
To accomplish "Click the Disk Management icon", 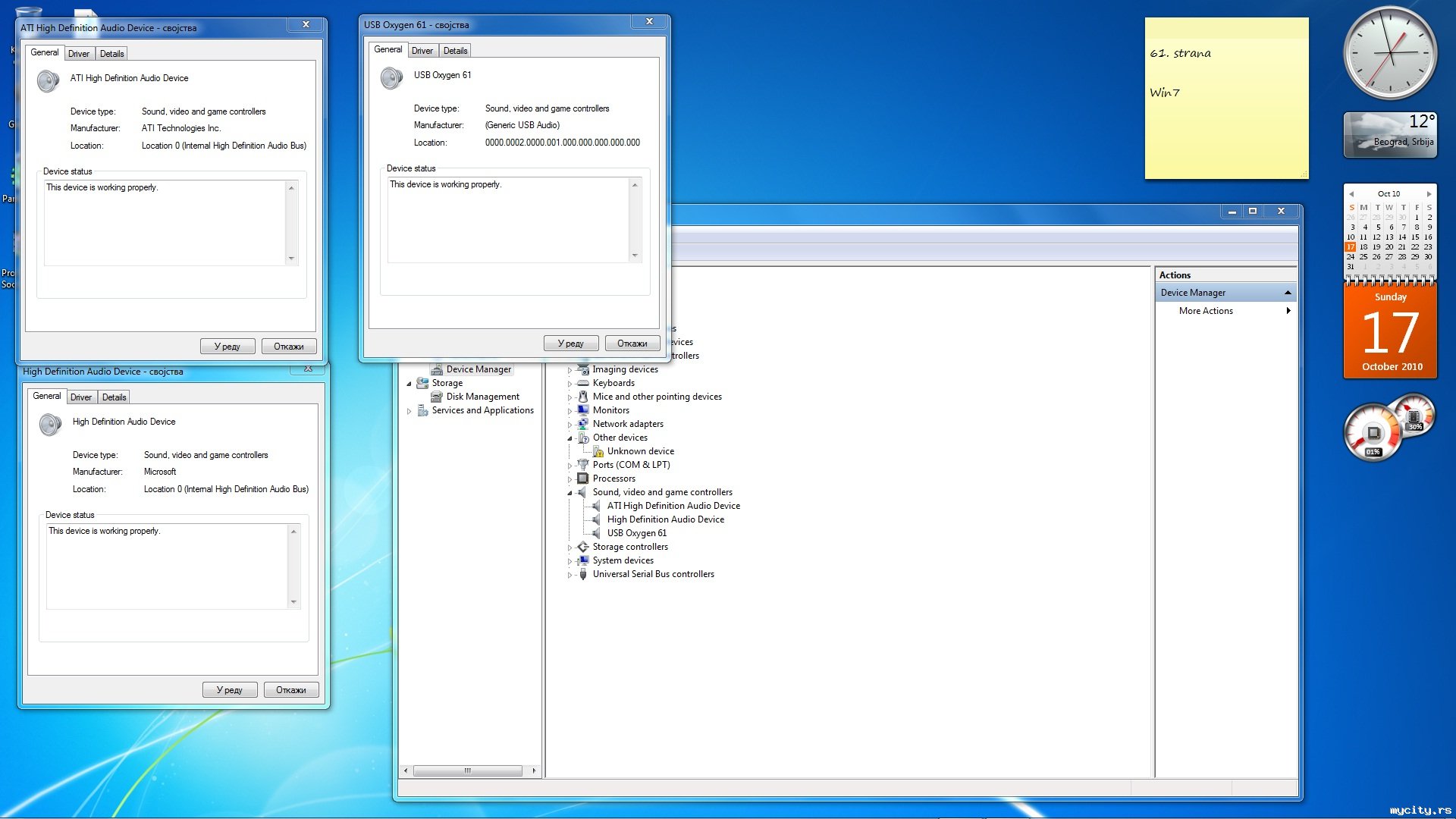I will 436,397.
